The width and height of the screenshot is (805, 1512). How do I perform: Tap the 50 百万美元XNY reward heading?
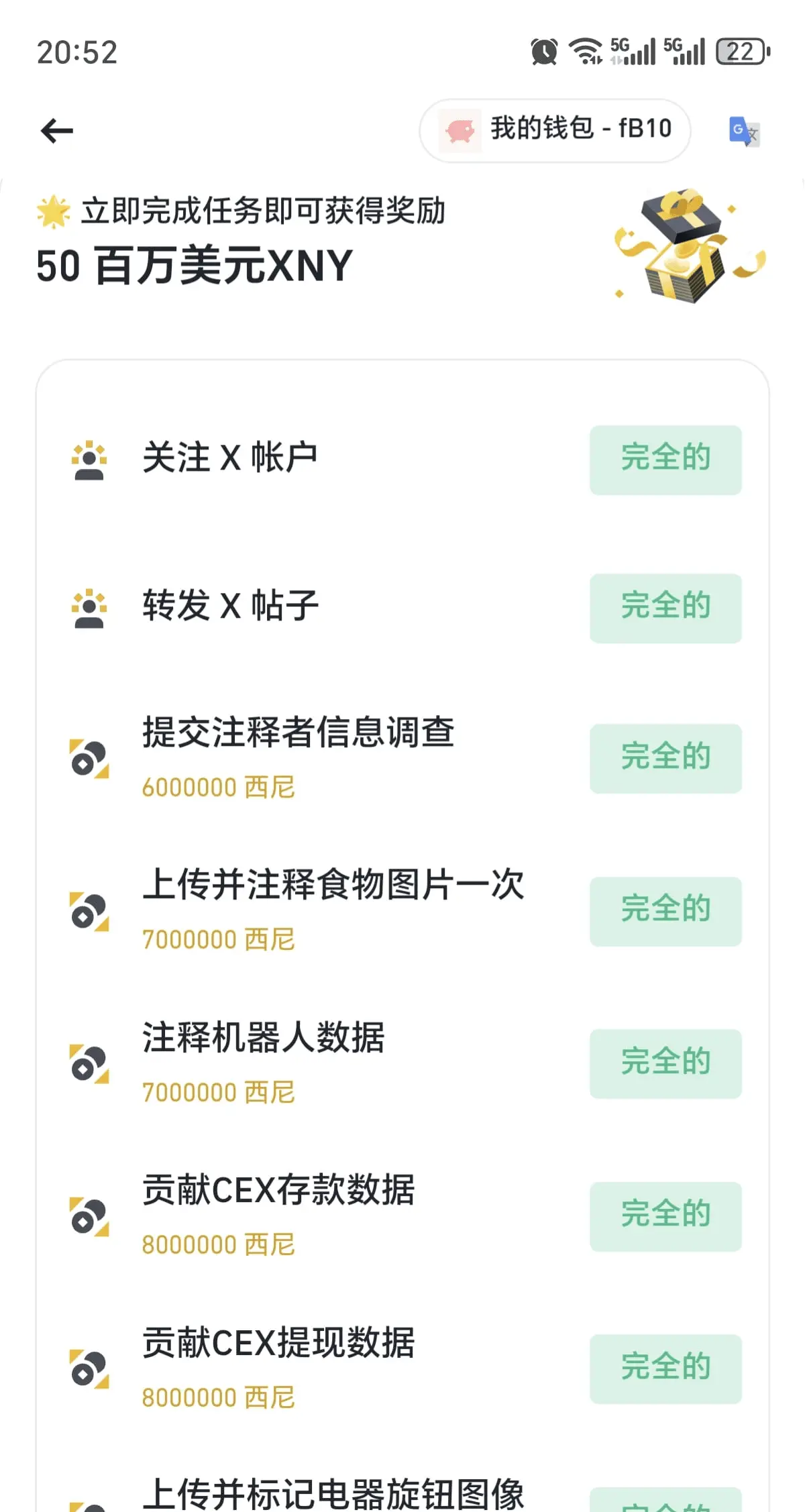click(195, 266)
